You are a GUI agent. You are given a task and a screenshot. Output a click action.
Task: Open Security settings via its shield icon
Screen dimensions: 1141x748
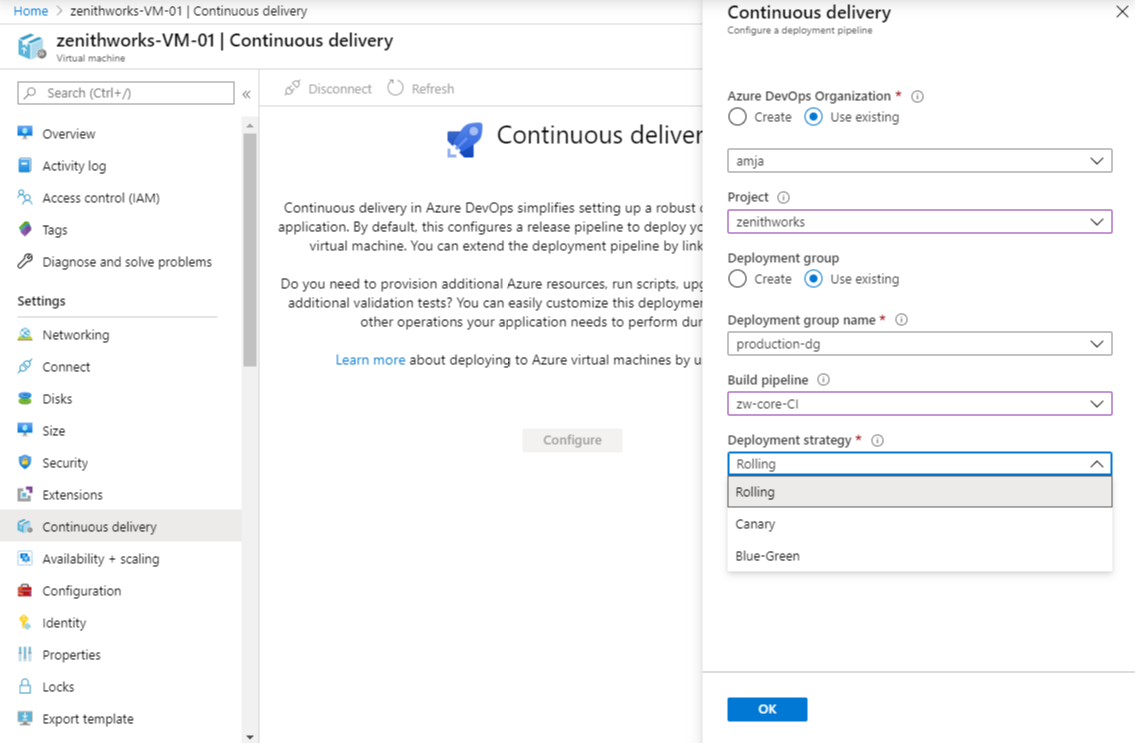point(24,462)
